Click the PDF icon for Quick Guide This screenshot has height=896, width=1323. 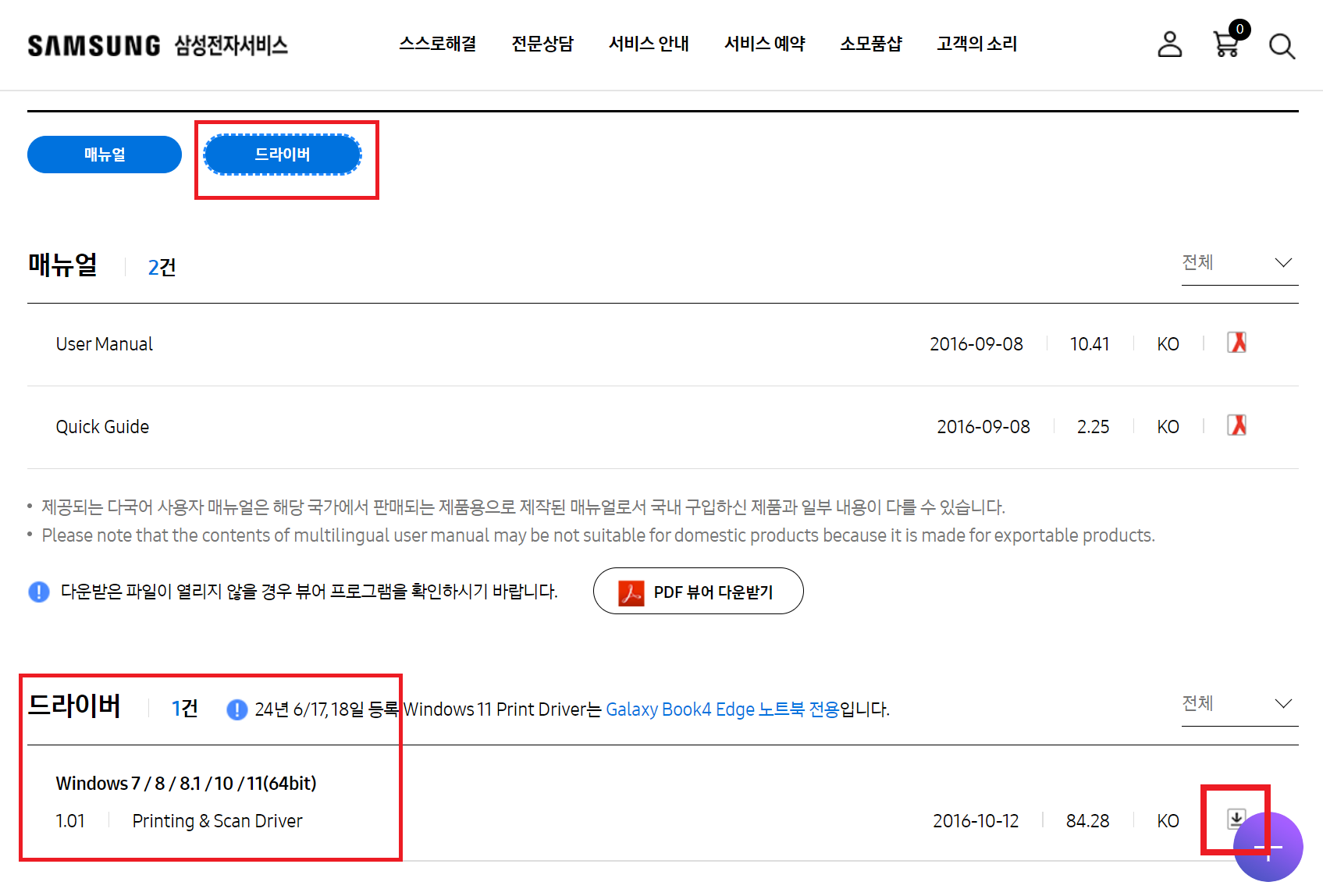point(1236,426)
